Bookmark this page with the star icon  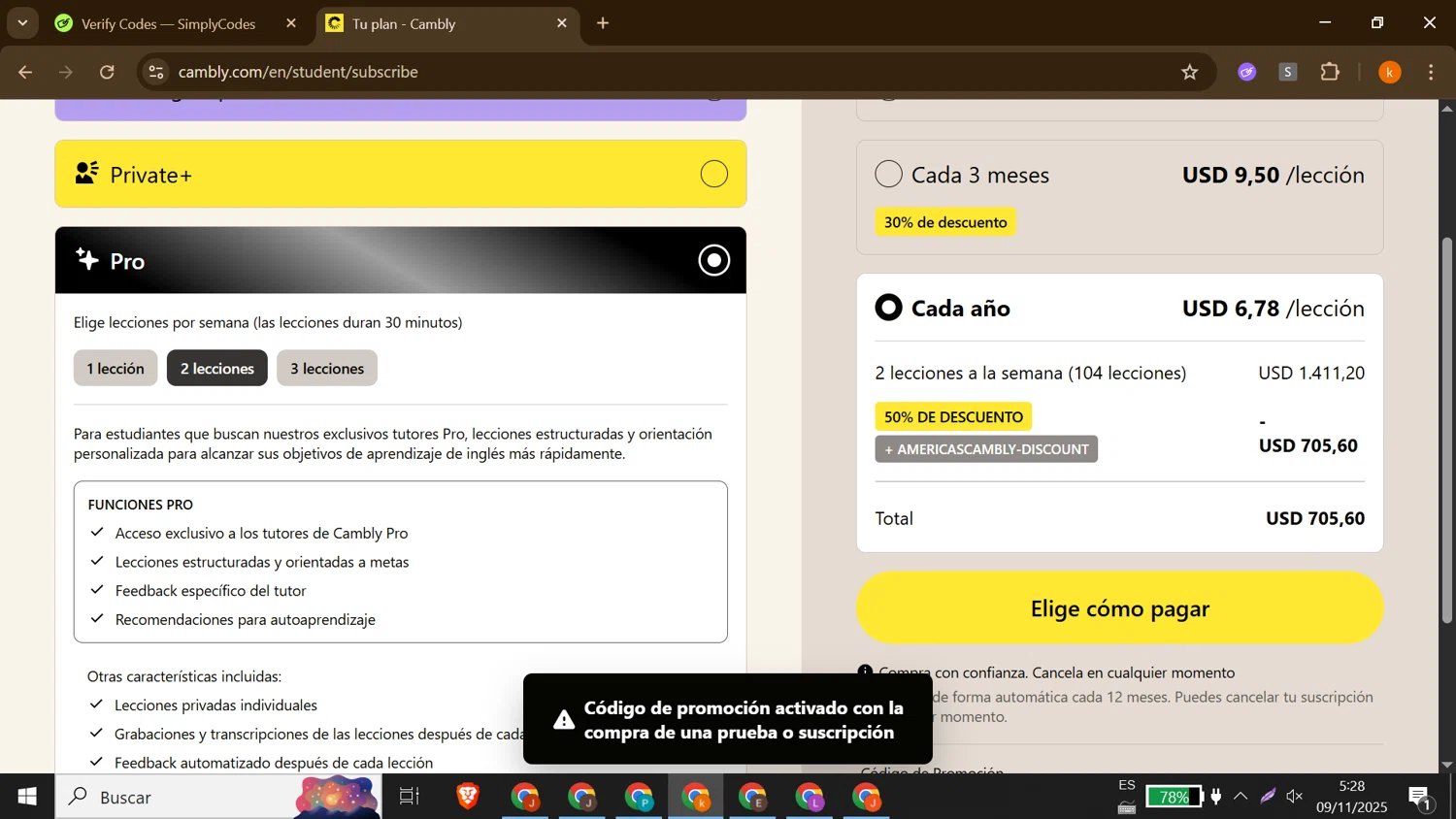click(x=1190, y=72)
